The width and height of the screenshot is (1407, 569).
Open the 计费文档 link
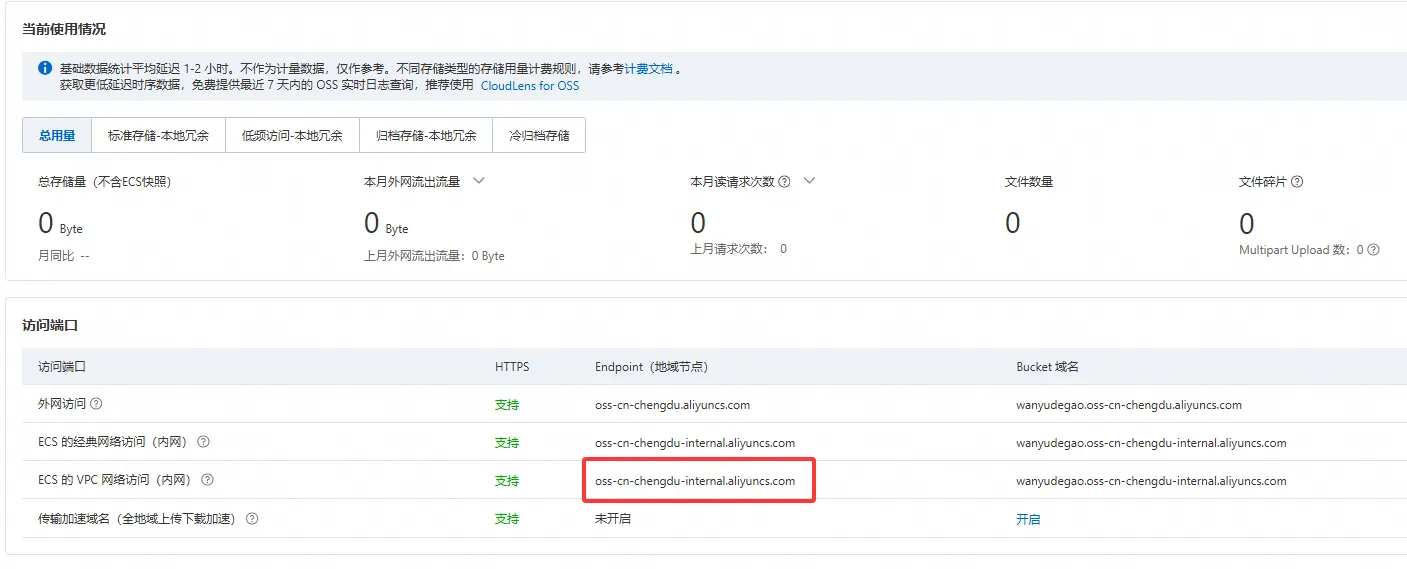click(648, 69)
